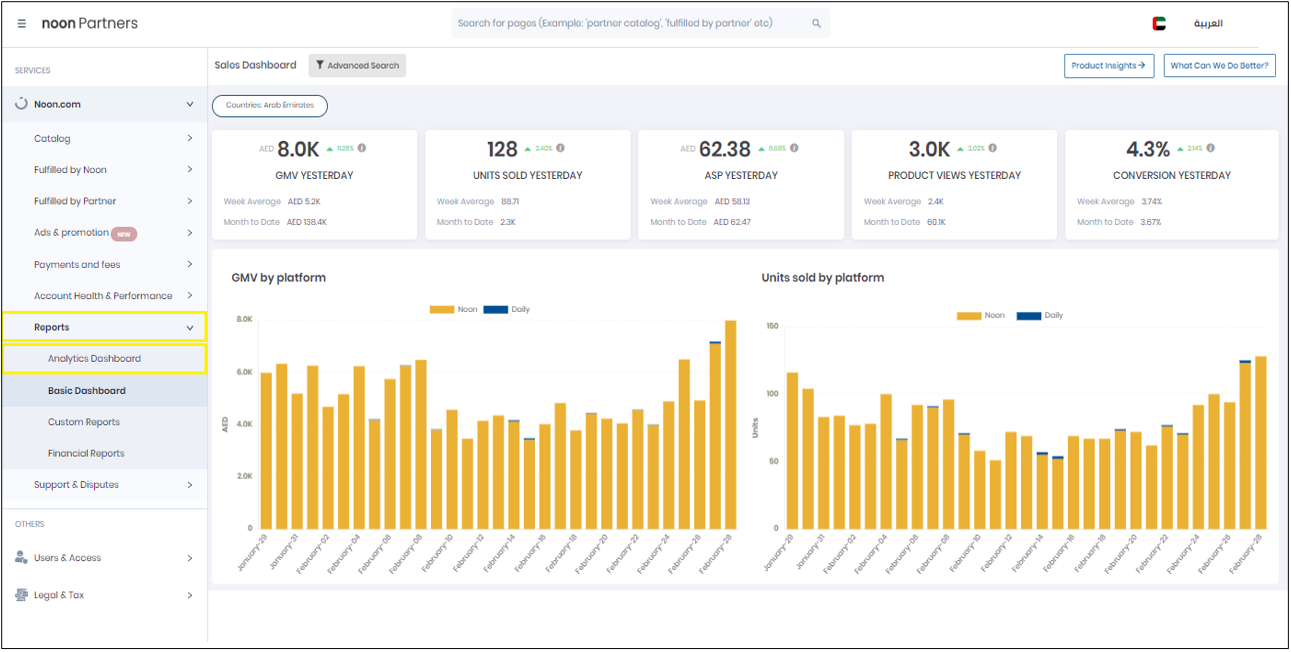Click Noon color swatch in Units chart

pyautogui.click(x=968, y=316)
